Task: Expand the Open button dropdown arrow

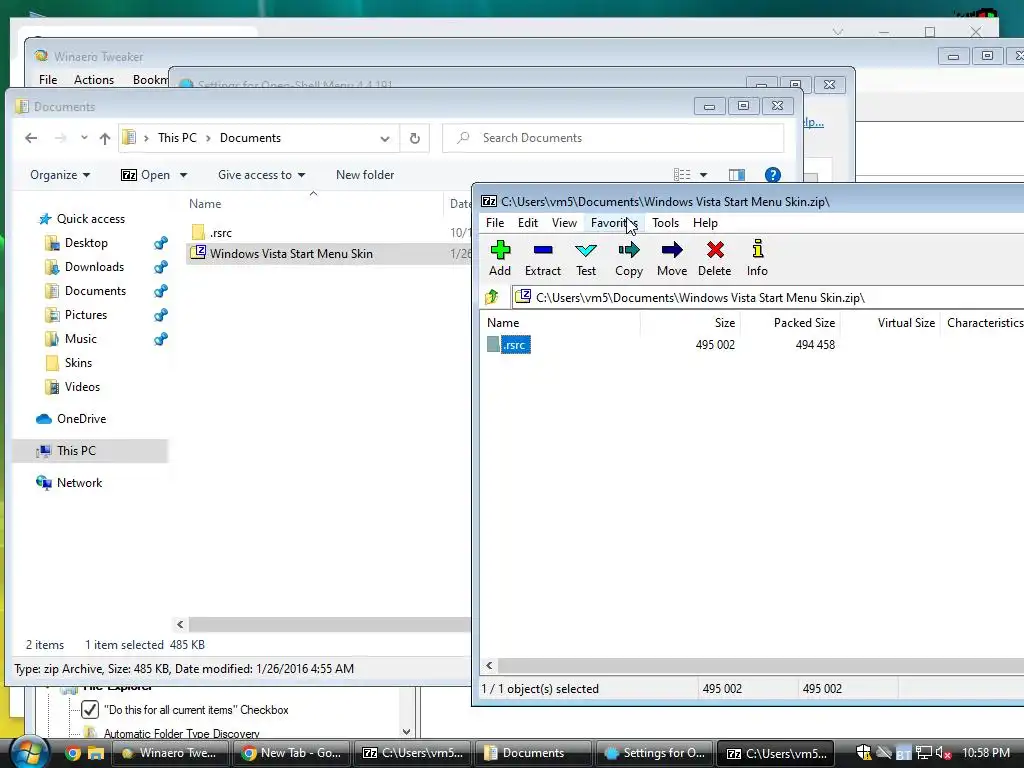Action: pyautogui.click(x=184, y=175)
